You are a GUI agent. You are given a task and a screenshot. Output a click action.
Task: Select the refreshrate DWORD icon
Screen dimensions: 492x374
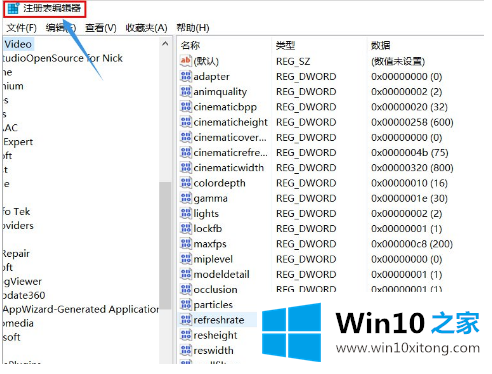point(186,320)
